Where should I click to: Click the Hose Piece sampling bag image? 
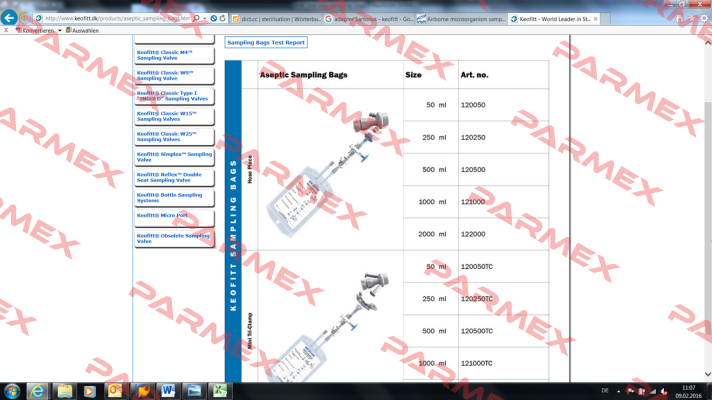coord(327,174)
